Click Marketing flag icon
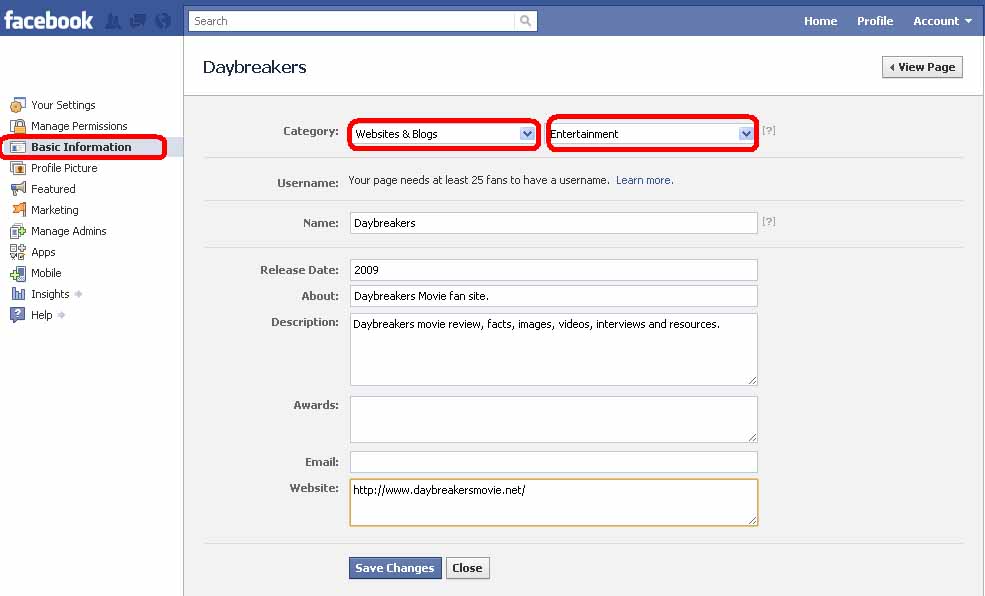 (18, 210)
